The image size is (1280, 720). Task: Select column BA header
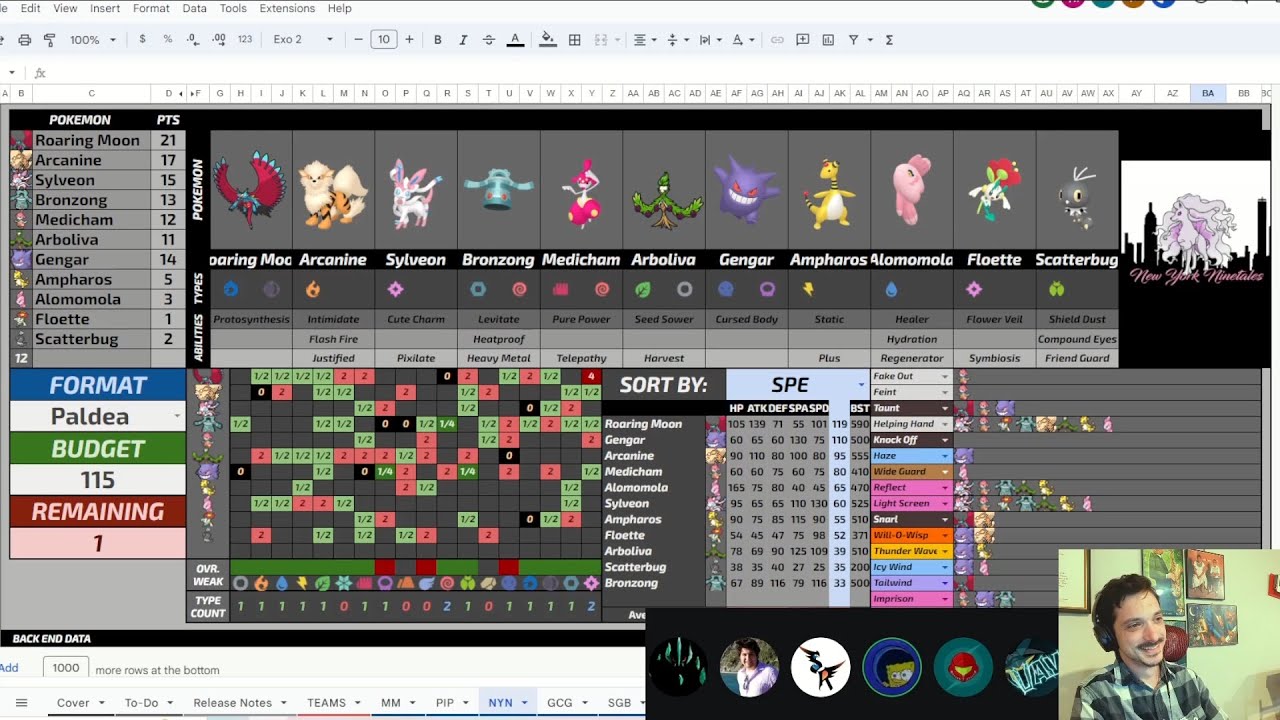pyautogui.click(x=1208, y=93)
